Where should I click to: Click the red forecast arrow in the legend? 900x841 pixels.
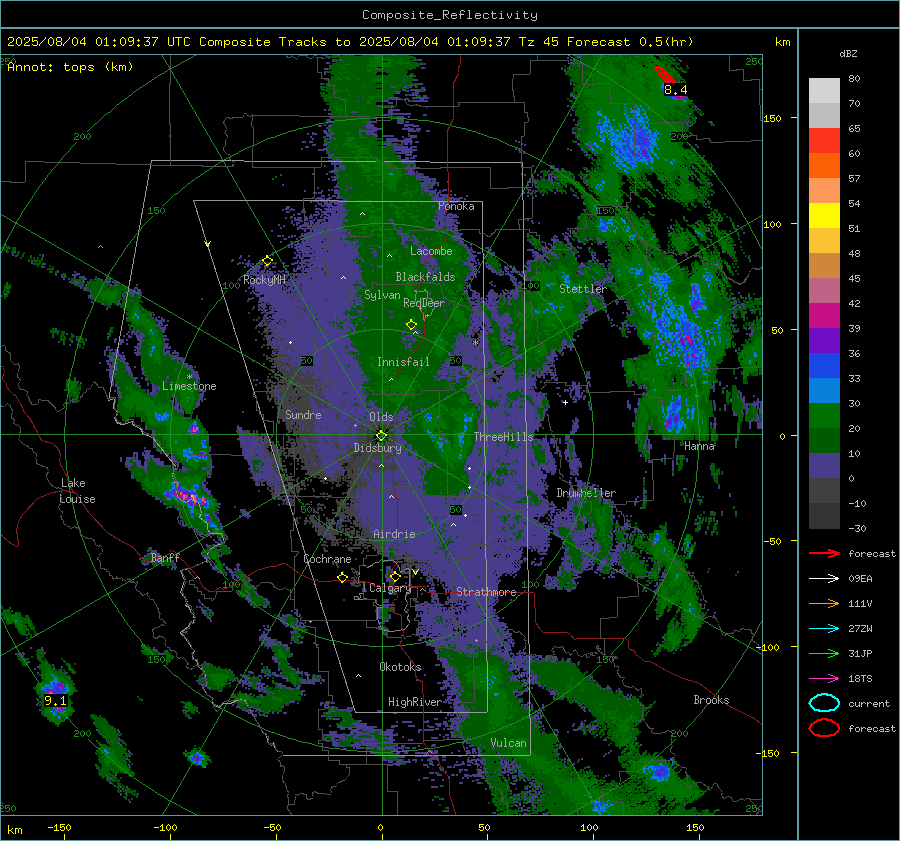click(x=824, y=553)
